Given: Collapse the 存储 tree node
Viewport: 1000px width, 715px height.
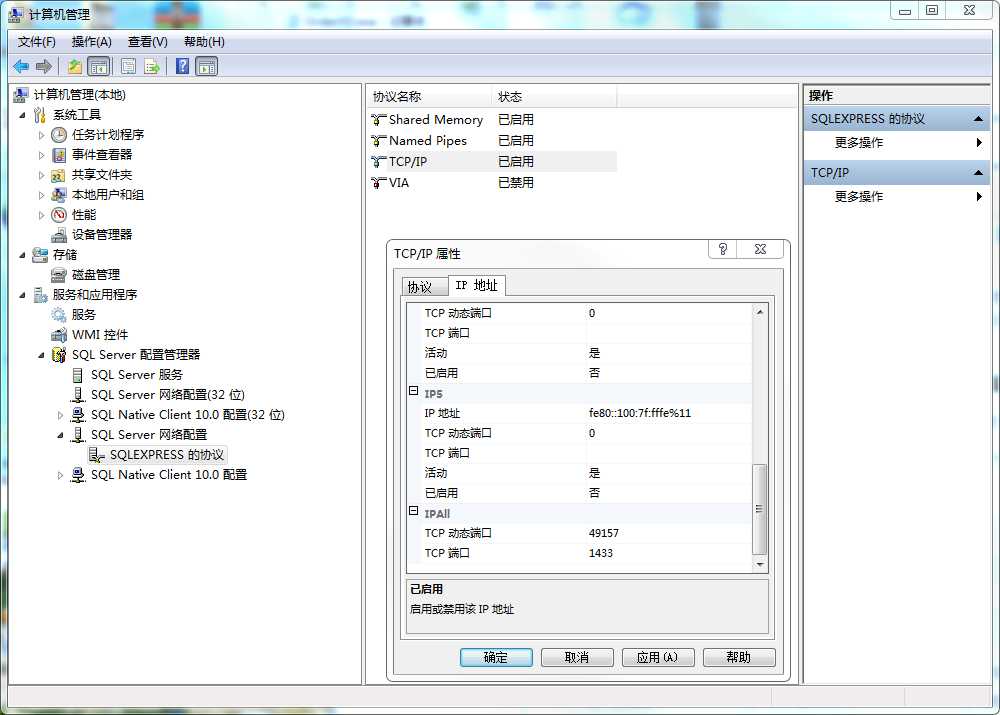Looking at the screenshot, I should point(22,255).
